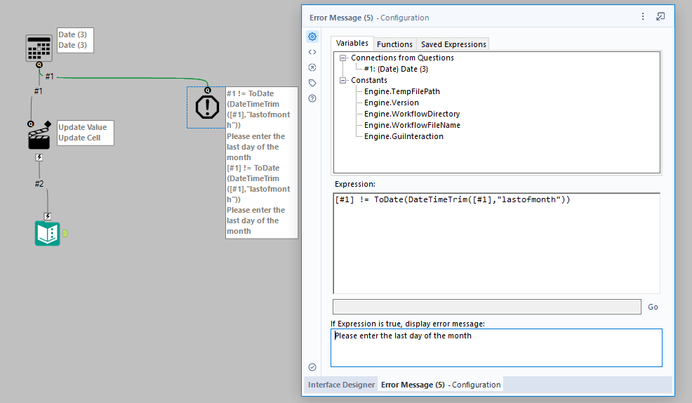The width and height of the screenshot is (692, 403).
Task: Click lightning anchor above Input Data tool
Action: pos(47,216)
